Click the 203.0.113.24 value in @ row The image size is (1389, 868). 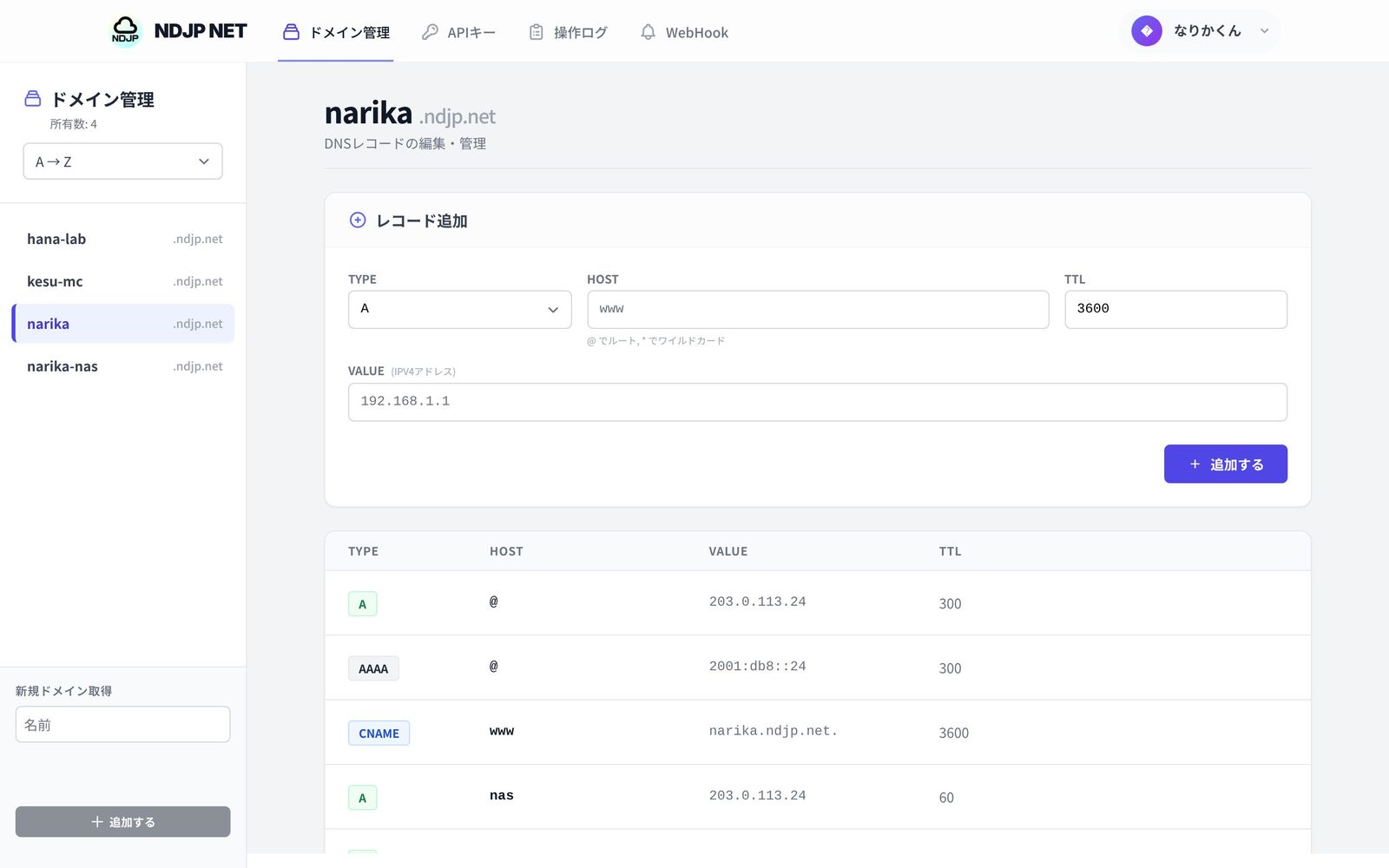pos(757,602)
